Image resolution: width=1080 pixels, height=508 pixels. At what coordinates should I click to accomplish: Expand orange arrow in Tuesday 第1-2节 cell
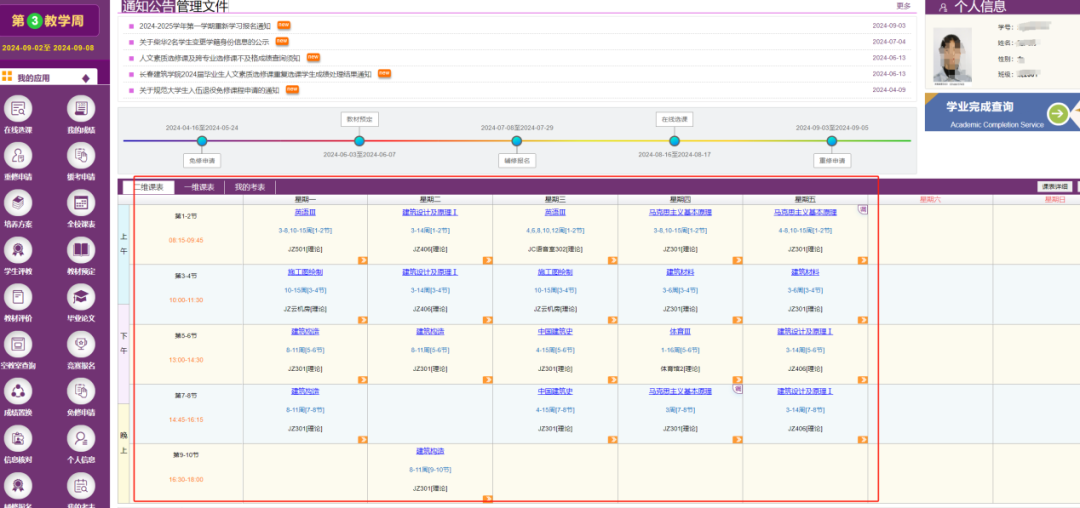pos(487,260)
